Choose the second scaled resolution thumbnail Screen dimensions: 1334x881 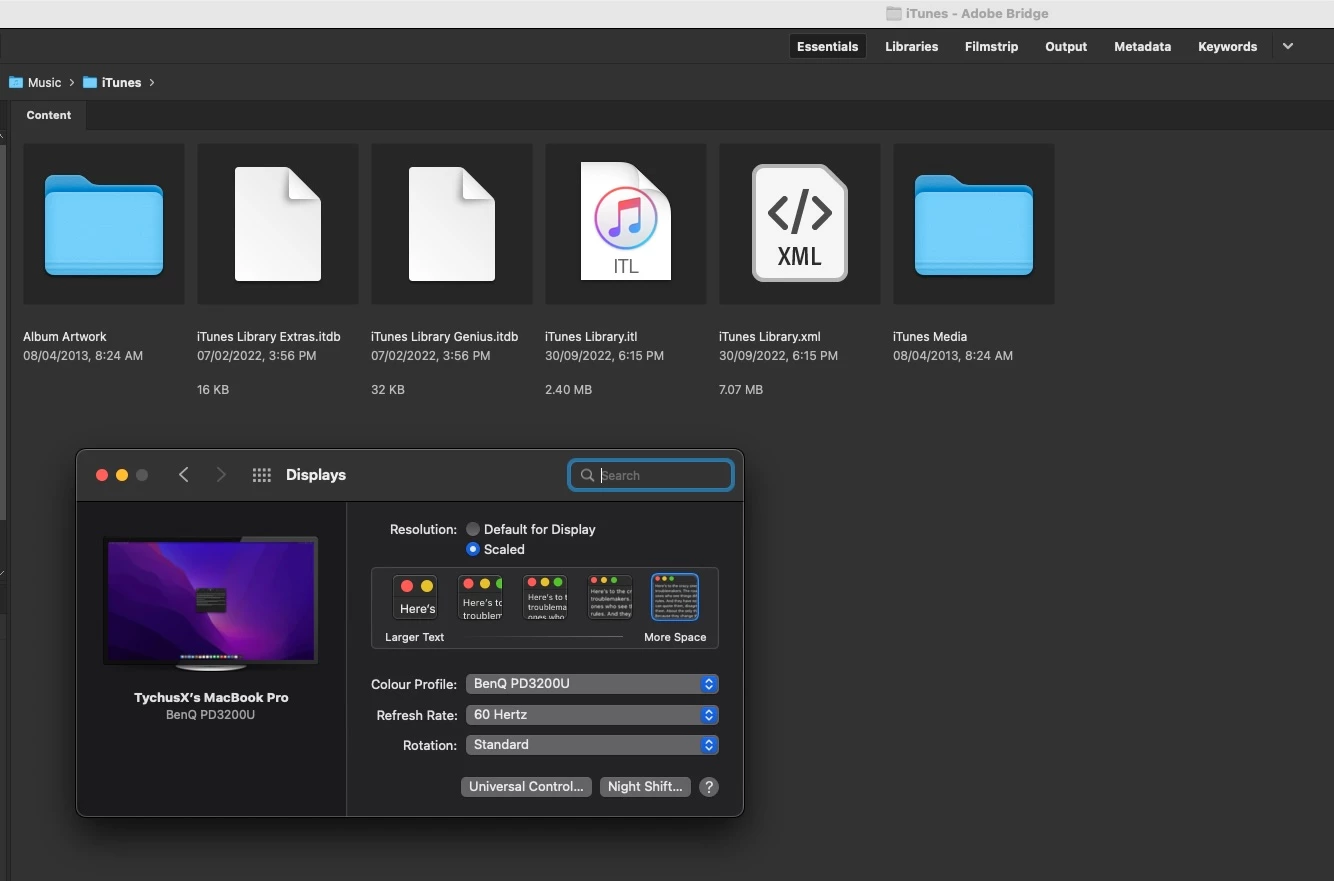(480, 597)
